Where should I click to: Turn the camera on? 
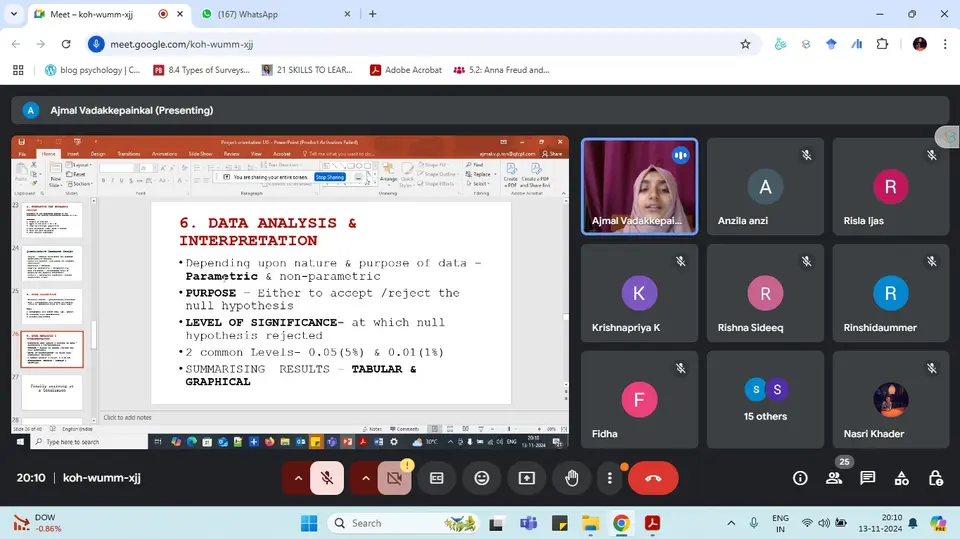[x=394, y=478]
